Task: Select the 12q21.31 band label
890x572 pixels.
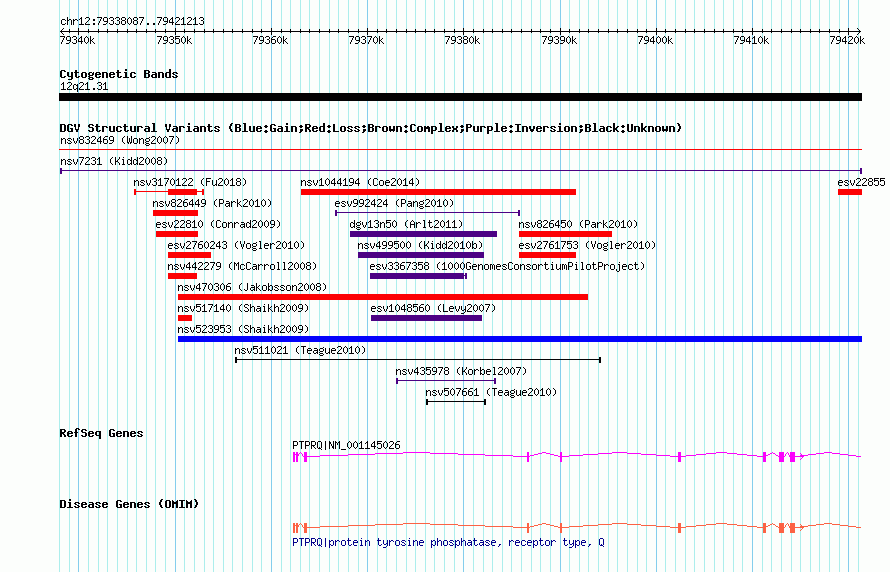Action: pyautogui.click(x=84, y=86)
